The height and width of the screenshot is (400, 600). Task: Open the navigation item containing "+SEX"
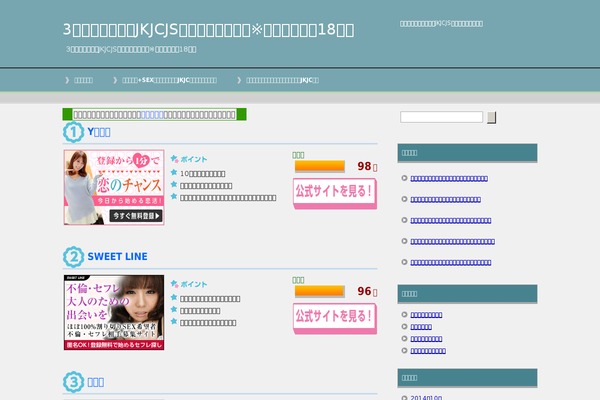point(169,80)
